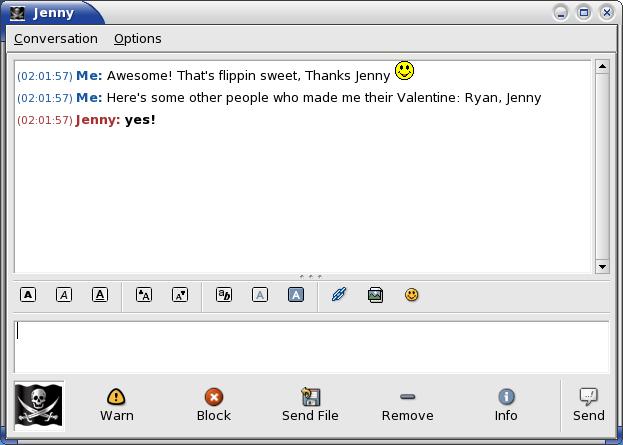
Task: Block Jenny with the Block button
Action: (213, 405)
